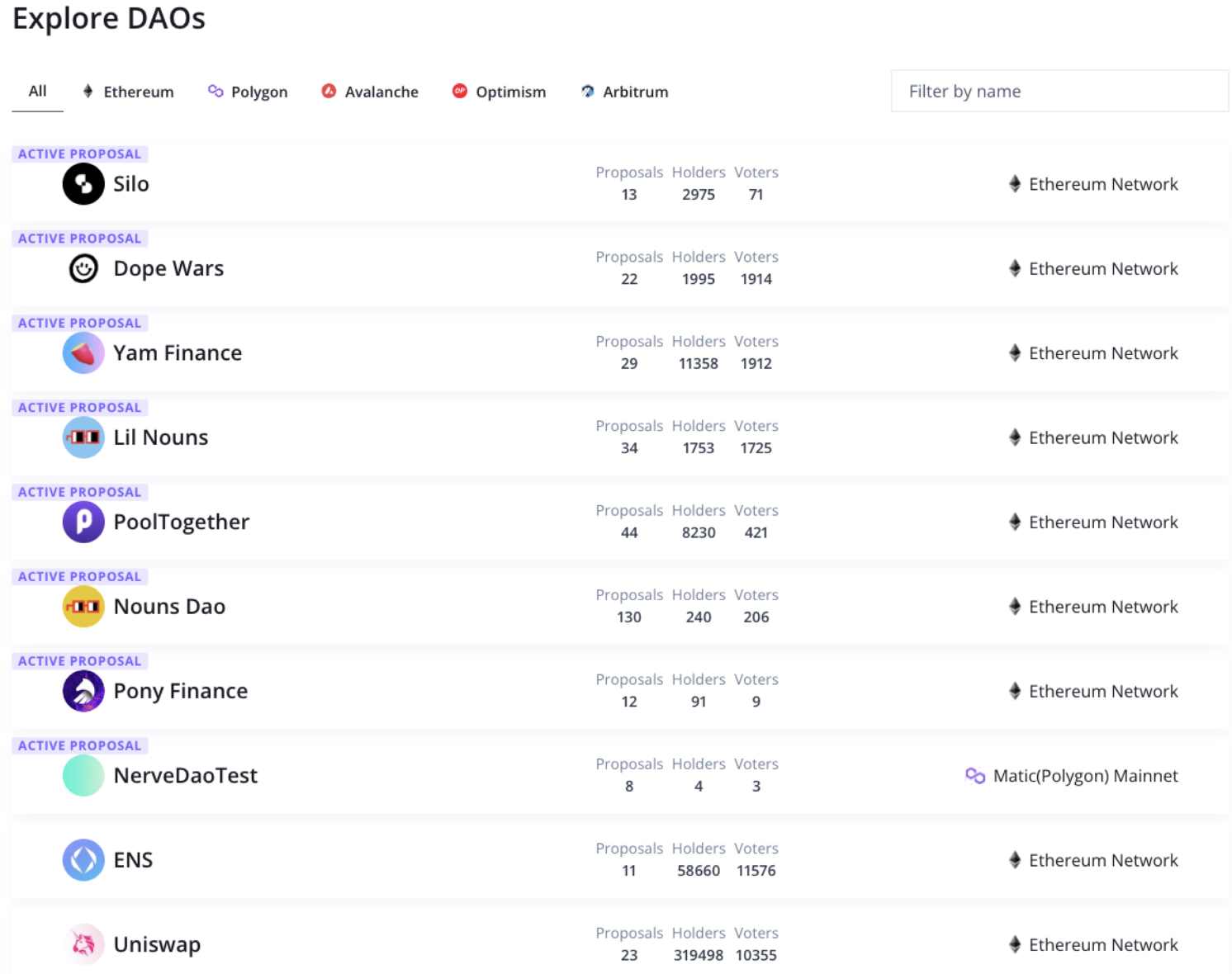Click the ENS blue logo icon
This screenshot has width=1232, height=974.
[x=83, y=860]
